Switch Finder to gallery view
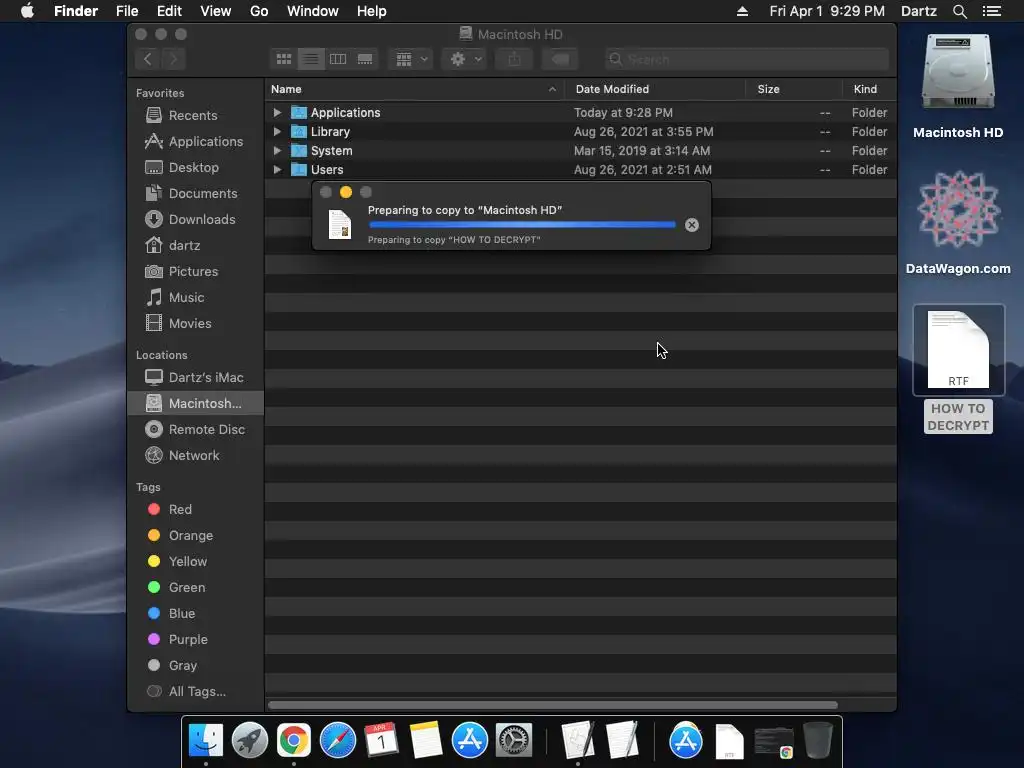Image resolution: width=1024 pixels, height=768 pixels. (365, 59)
